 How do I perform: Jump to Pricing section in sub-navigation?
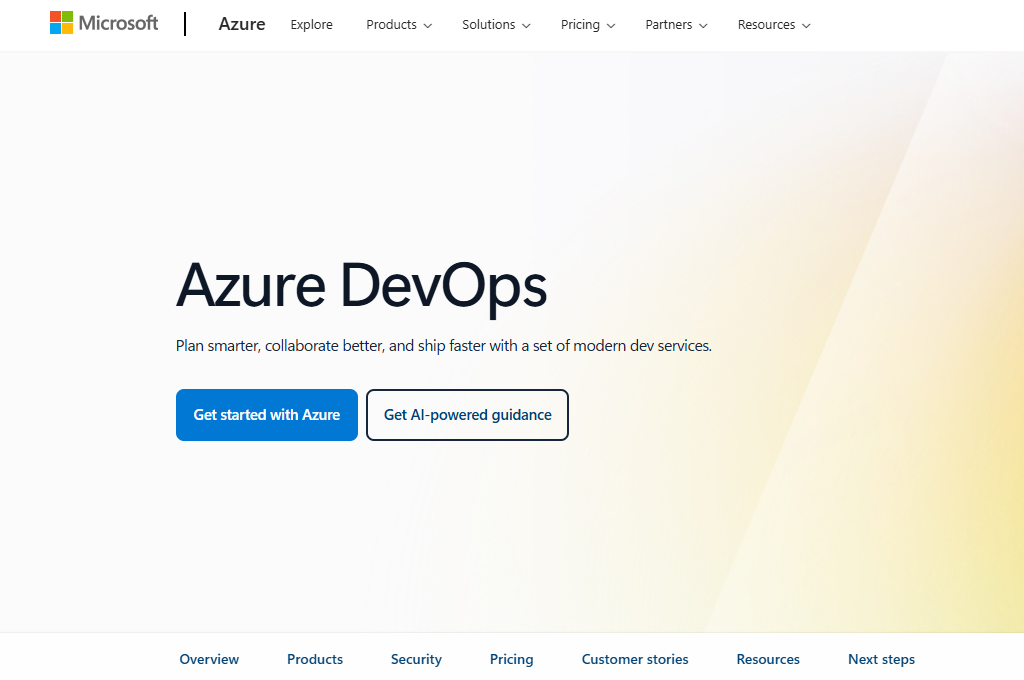pyautogui.click(x=511, y=659)
